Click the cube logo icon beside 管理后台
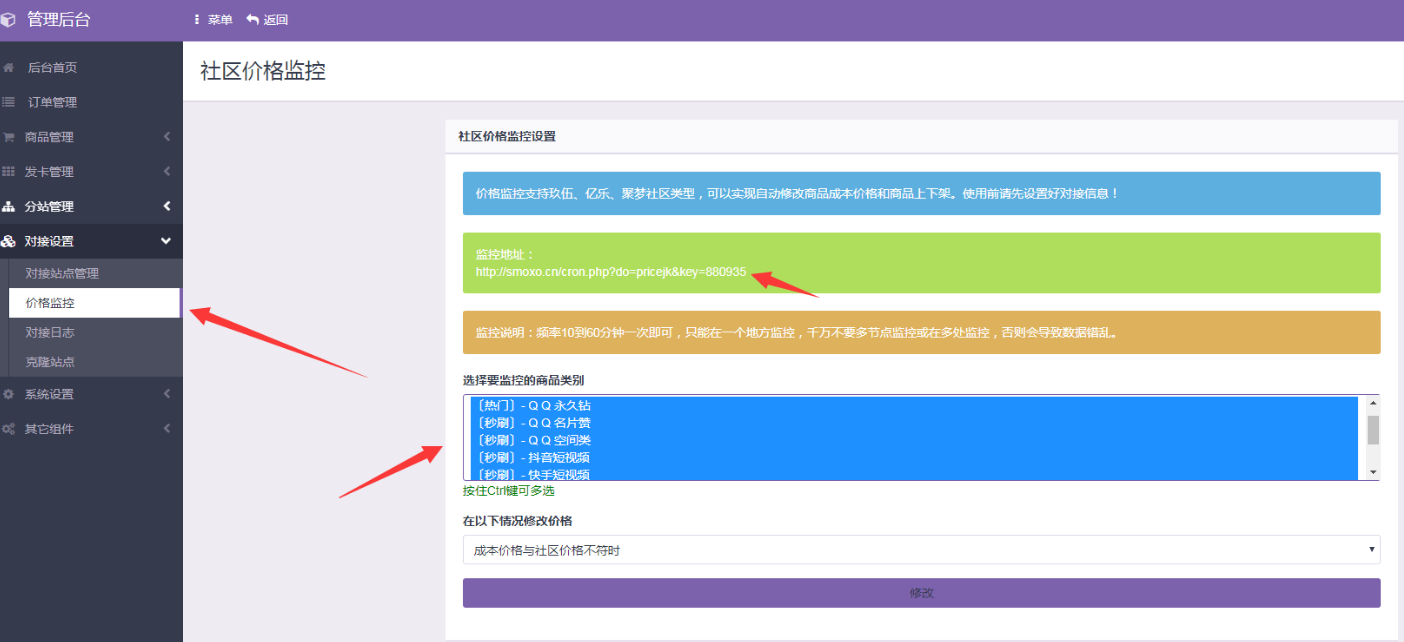 point(9,20)
